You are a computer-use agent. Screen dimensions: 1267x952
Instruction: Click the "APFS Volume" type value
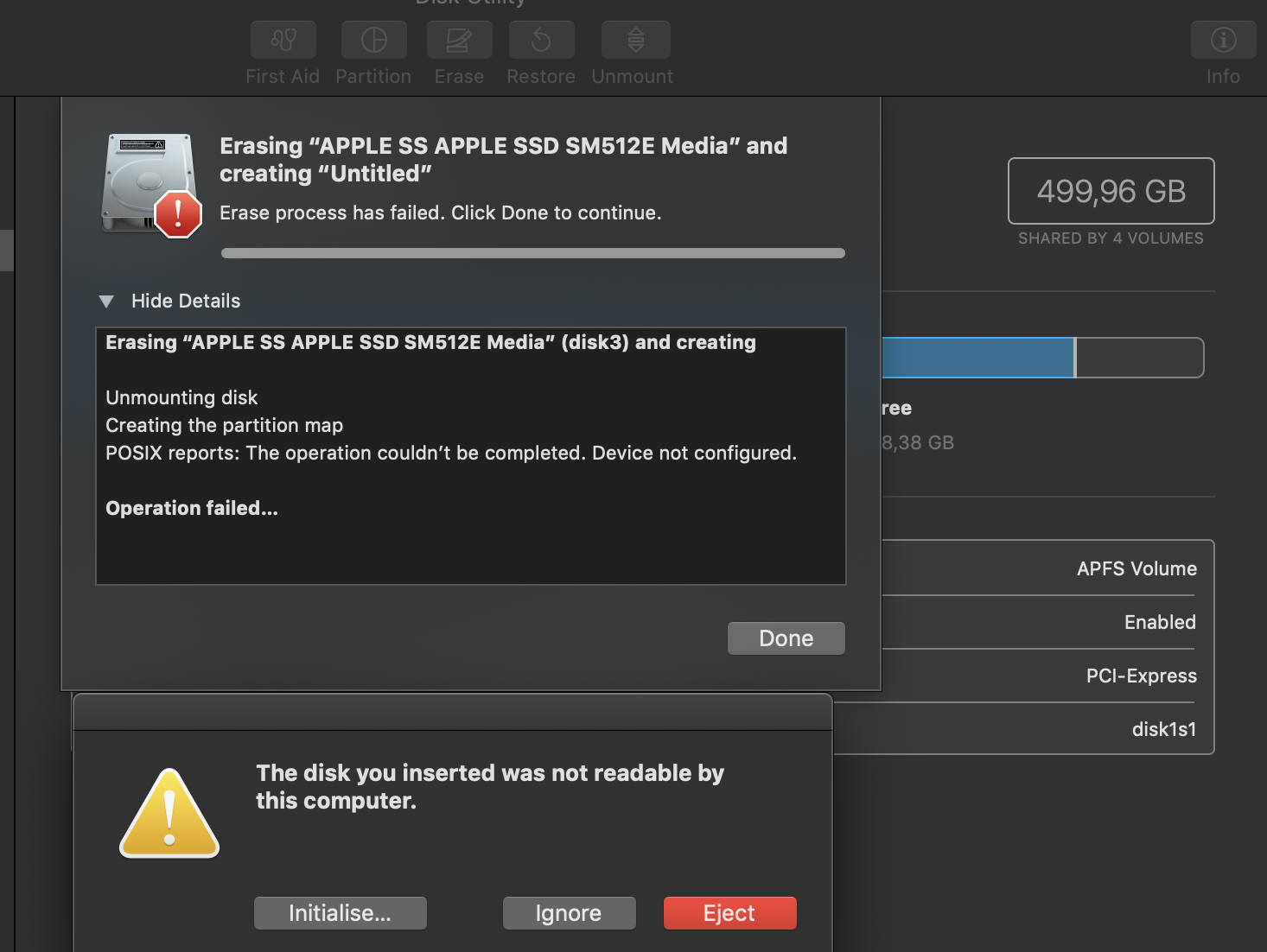coord(1137,568)
